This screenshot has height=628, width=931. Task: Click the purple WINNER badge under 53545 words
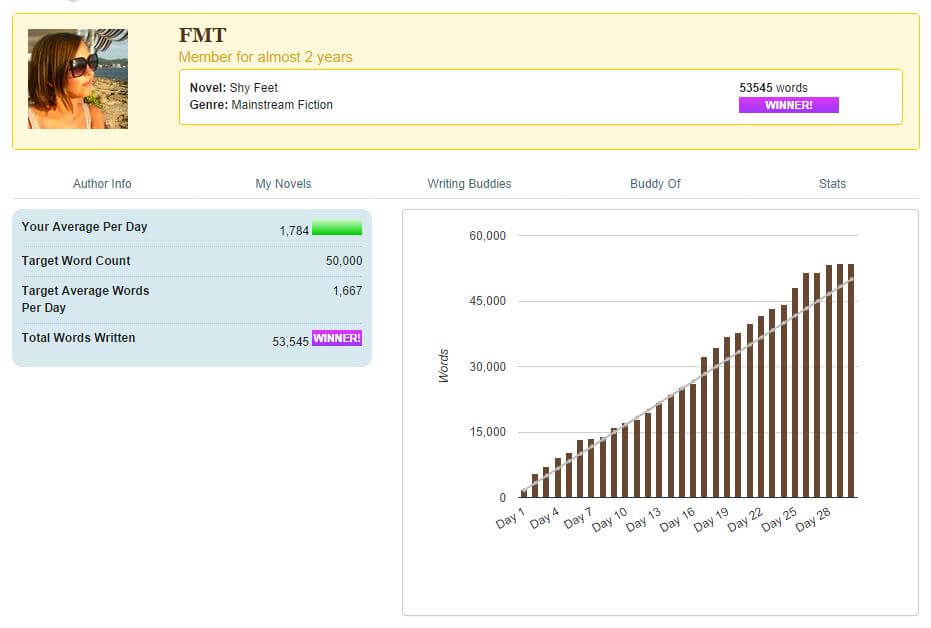pyautogui.click(x=788, y=105)
